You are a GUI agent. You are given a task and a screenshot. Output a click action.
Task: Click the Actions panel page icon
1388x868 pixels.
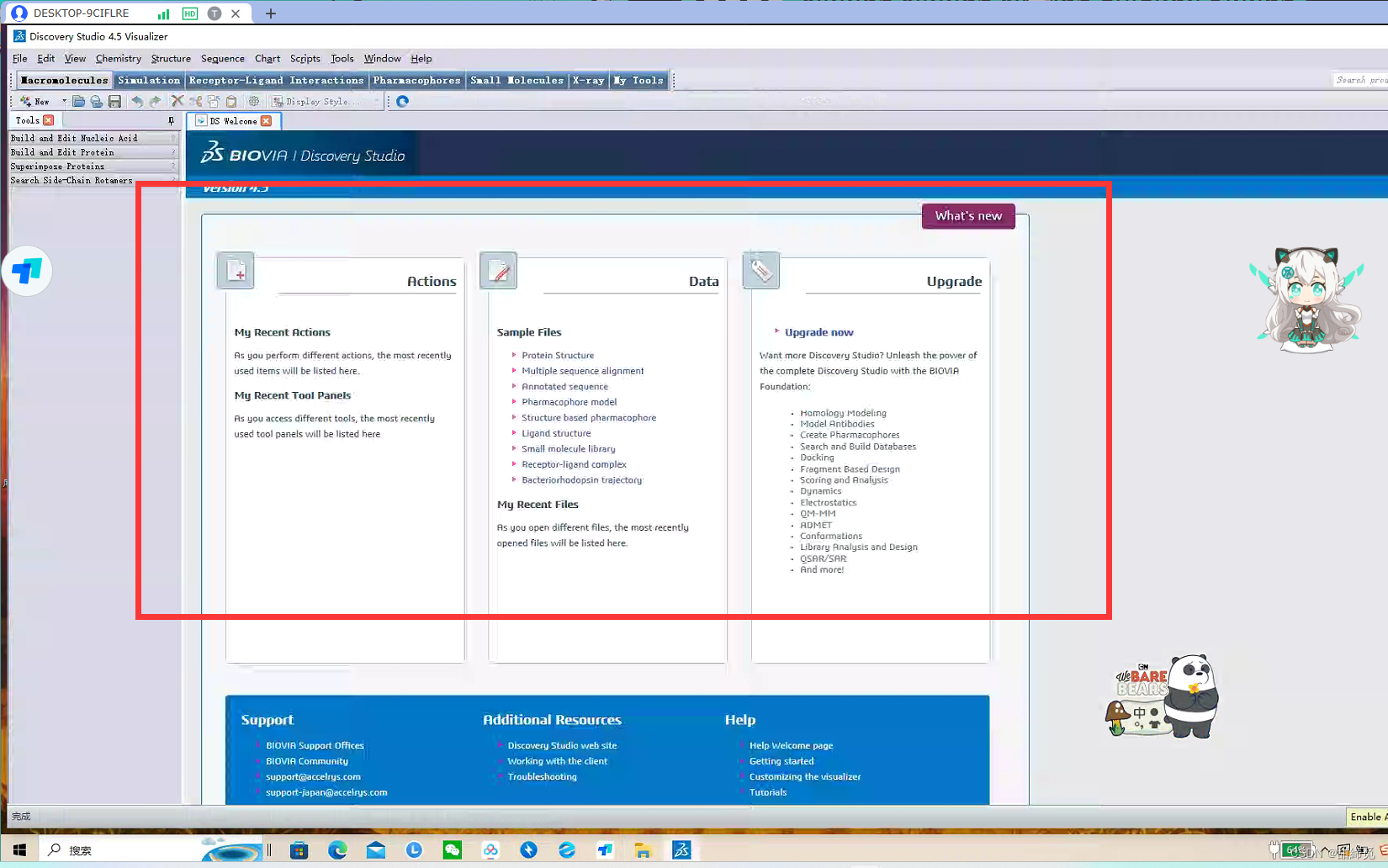click(x=236, y=271)
